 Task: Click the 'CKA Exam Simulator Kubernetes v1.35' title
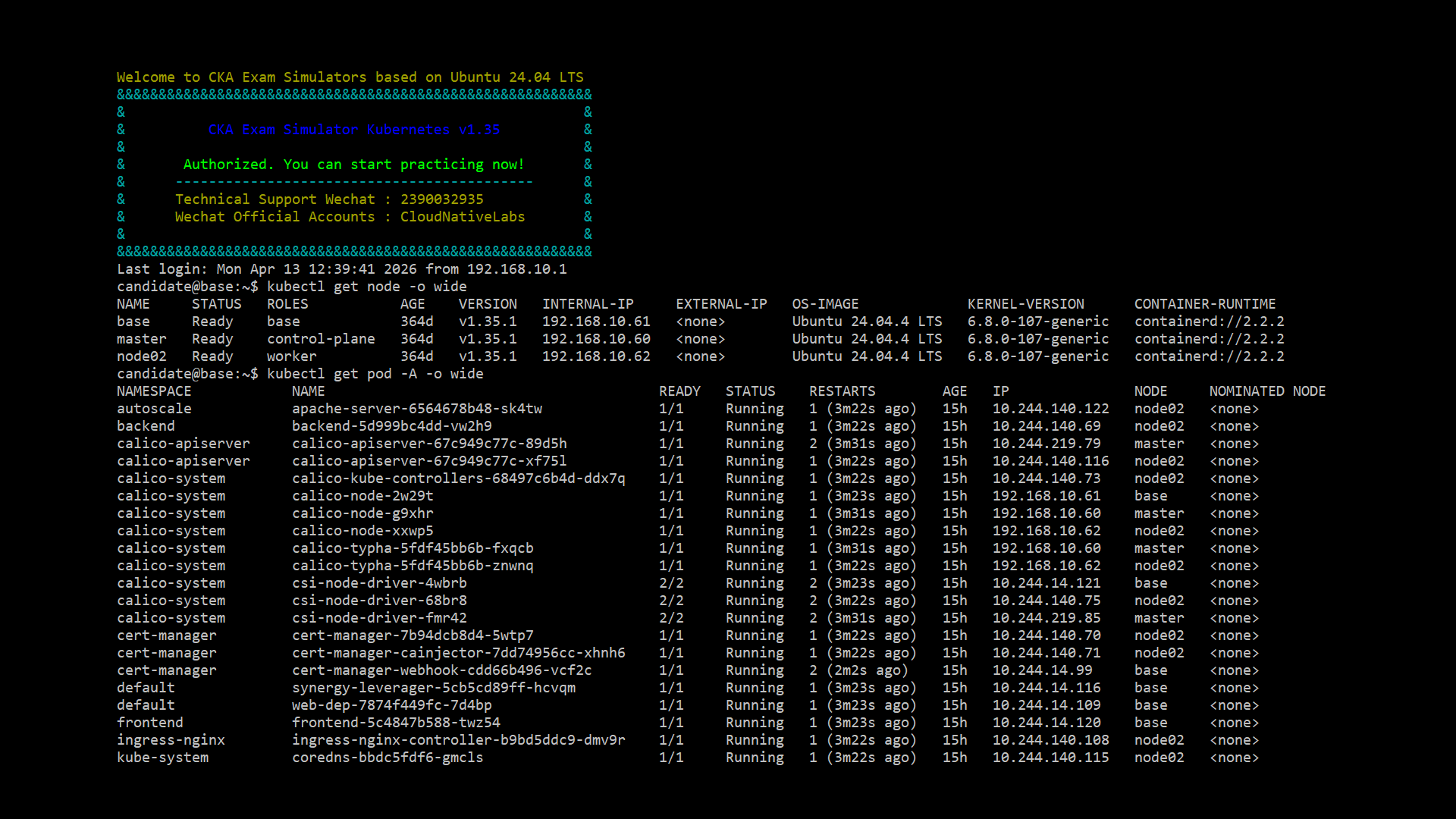click(353, 130)
